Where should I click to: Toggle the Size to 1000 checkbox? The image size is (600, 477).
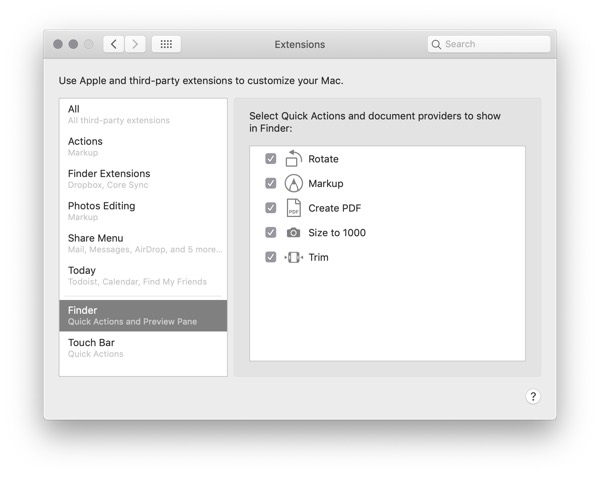[x=271, y=232]
